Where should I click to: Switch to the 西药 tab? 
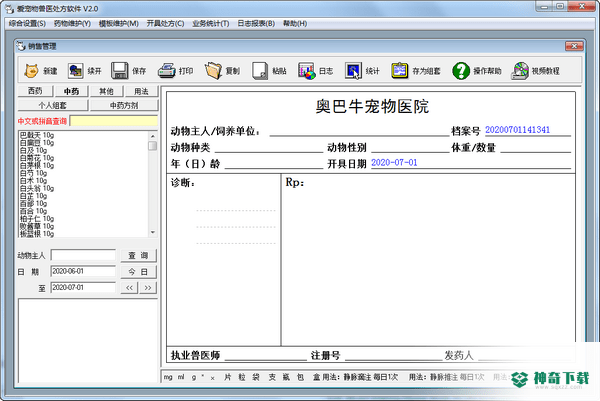pos(35,91)
